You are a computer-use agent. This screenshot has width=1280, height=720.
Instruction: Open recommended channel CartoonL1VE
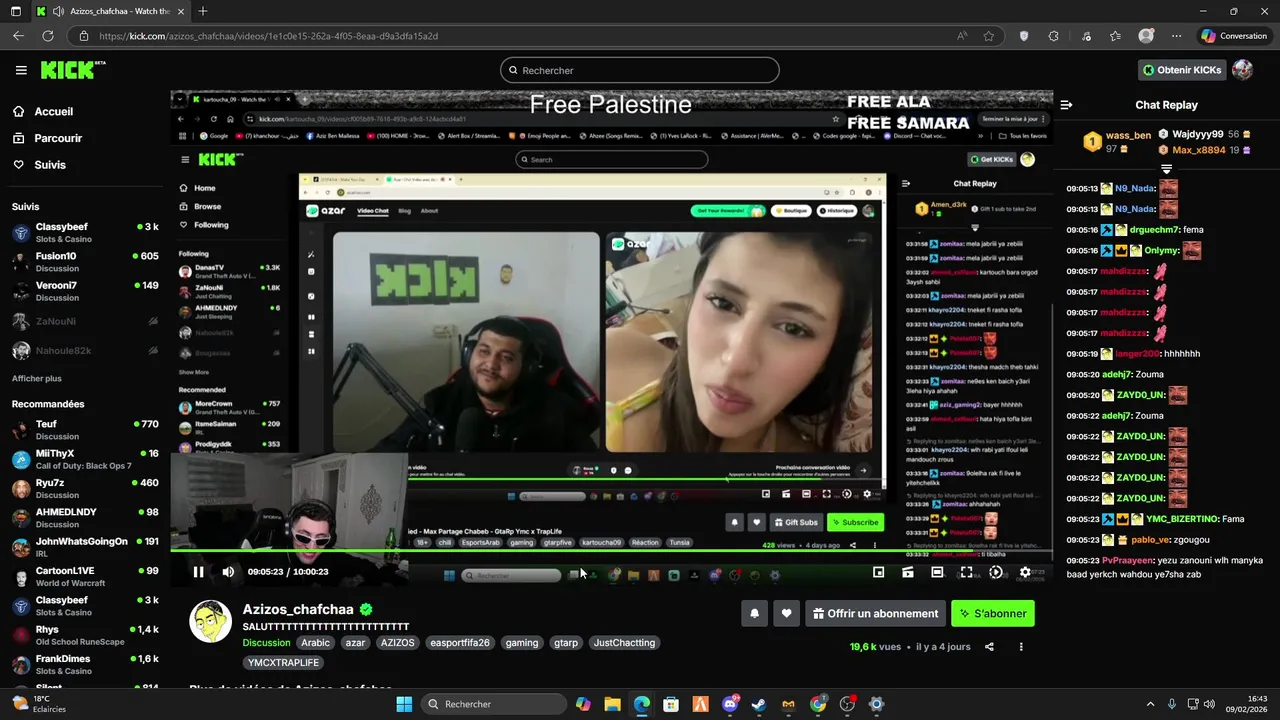click(85, 577)
